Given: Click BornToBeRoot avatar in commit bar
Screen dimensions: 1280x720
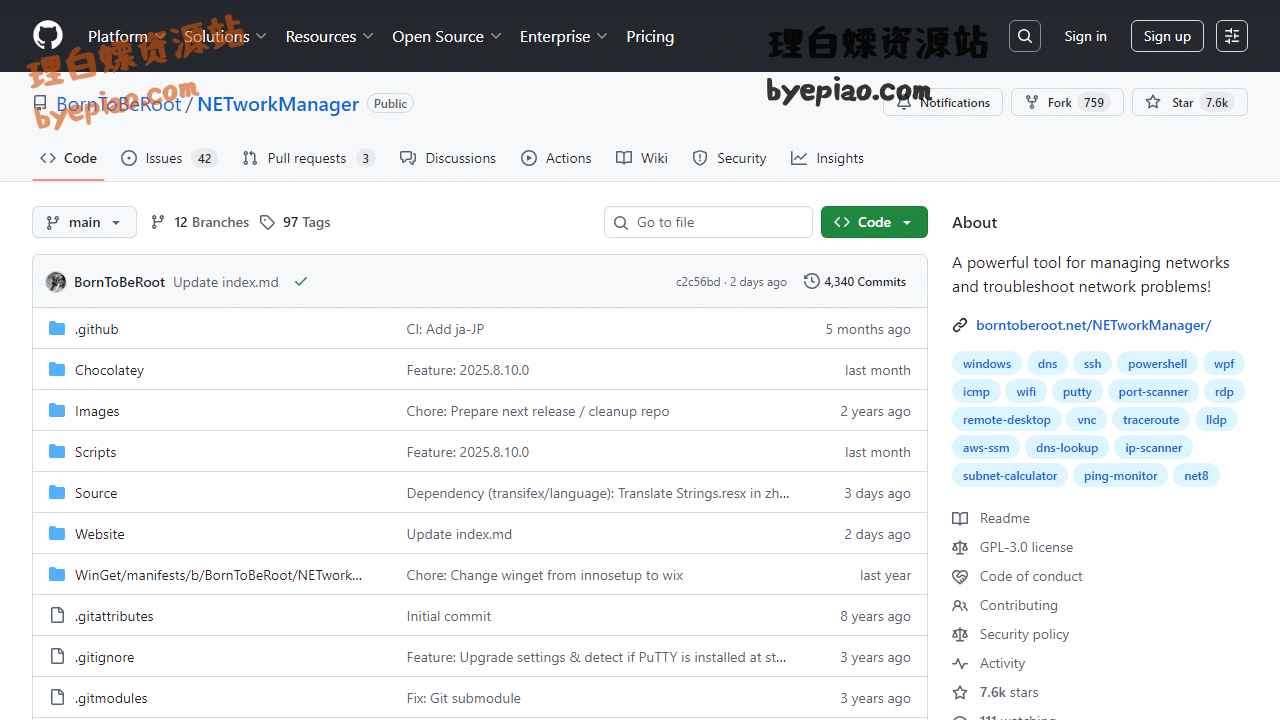Looking at the screenshot, I should click(56, 282).
